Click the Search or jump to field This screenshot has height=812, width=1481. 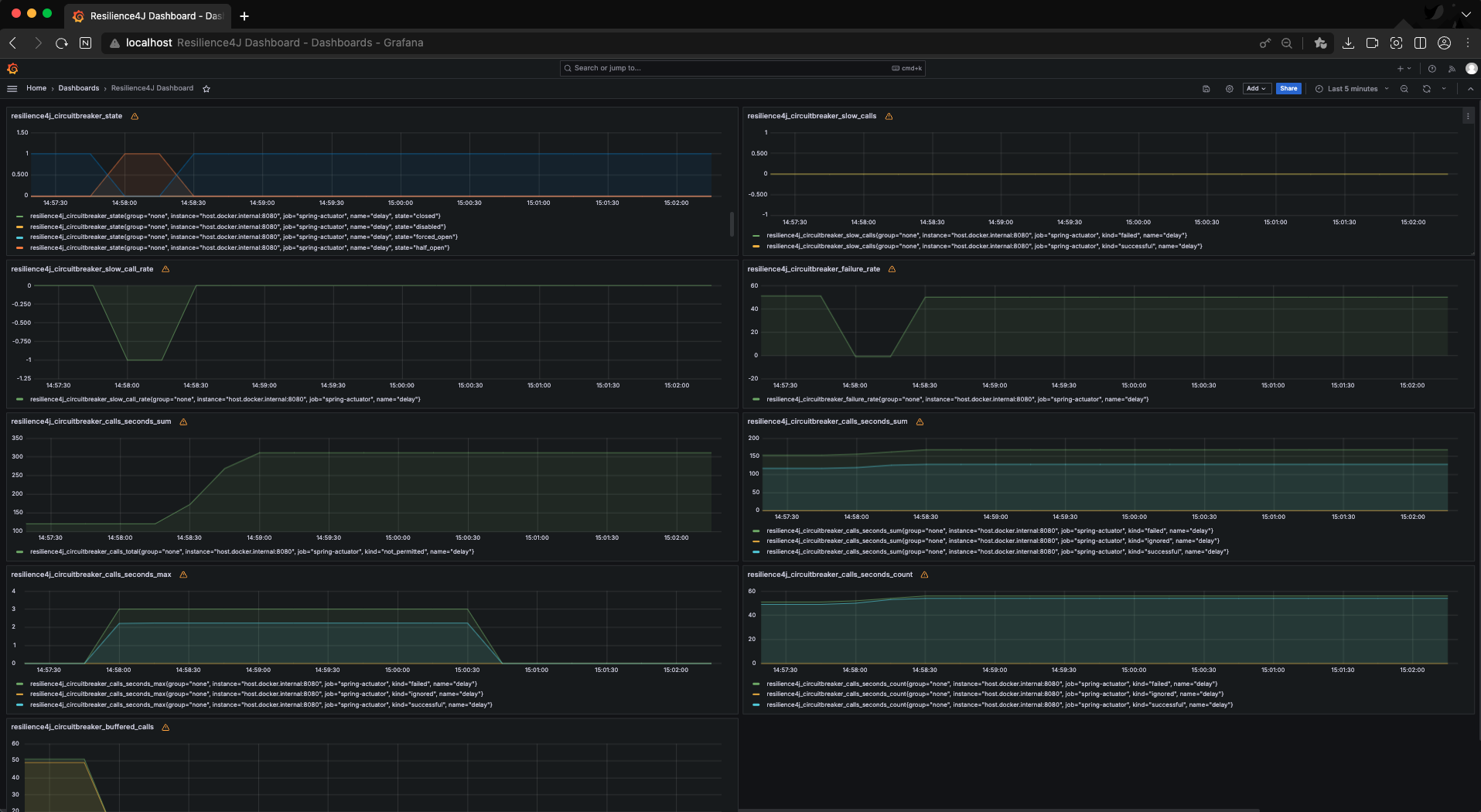point(742,69)
